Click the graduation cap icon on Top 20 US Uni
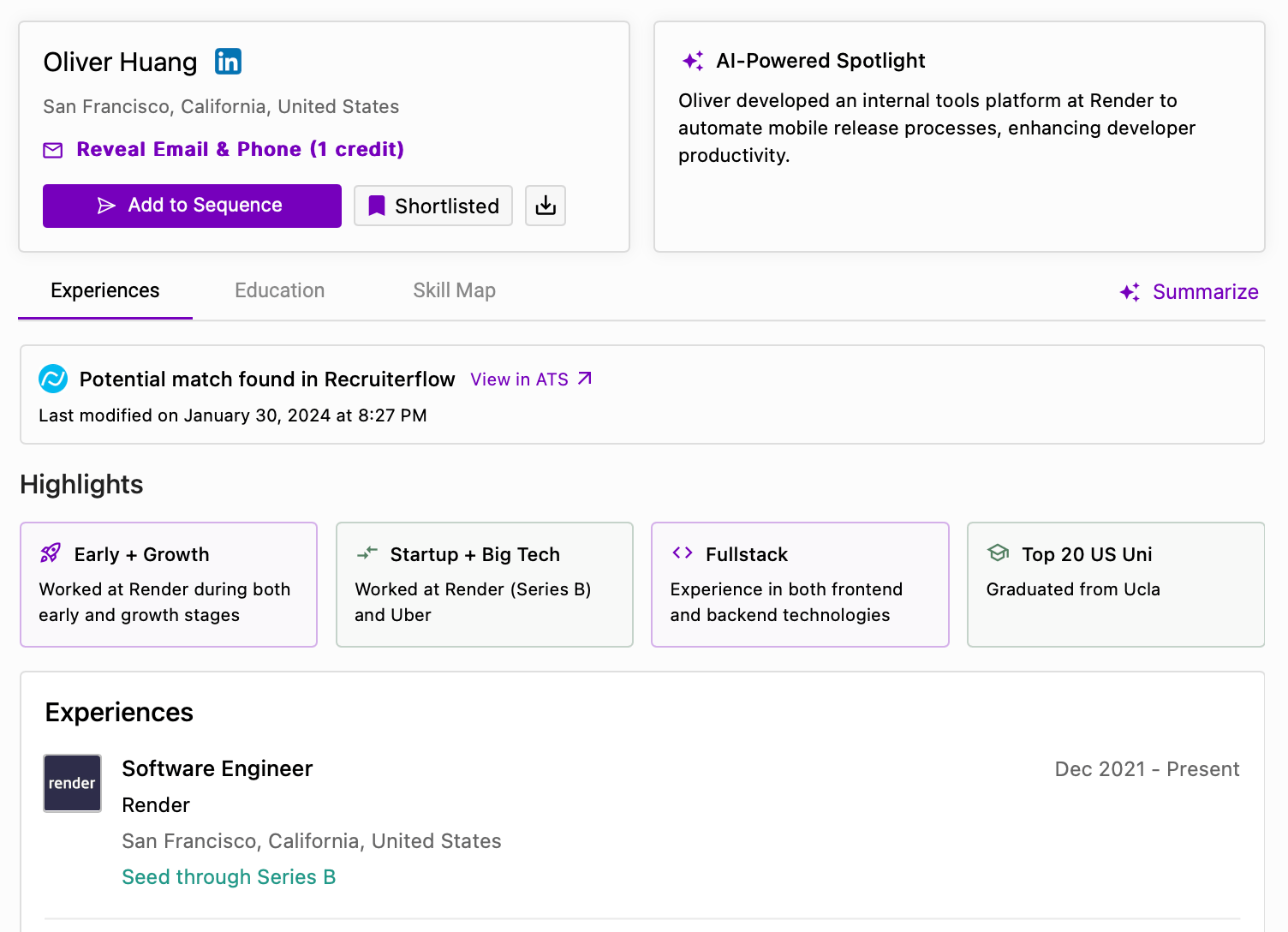Image resolution: width=1288 pixels, height=932 pixels. tap(998, 553)
